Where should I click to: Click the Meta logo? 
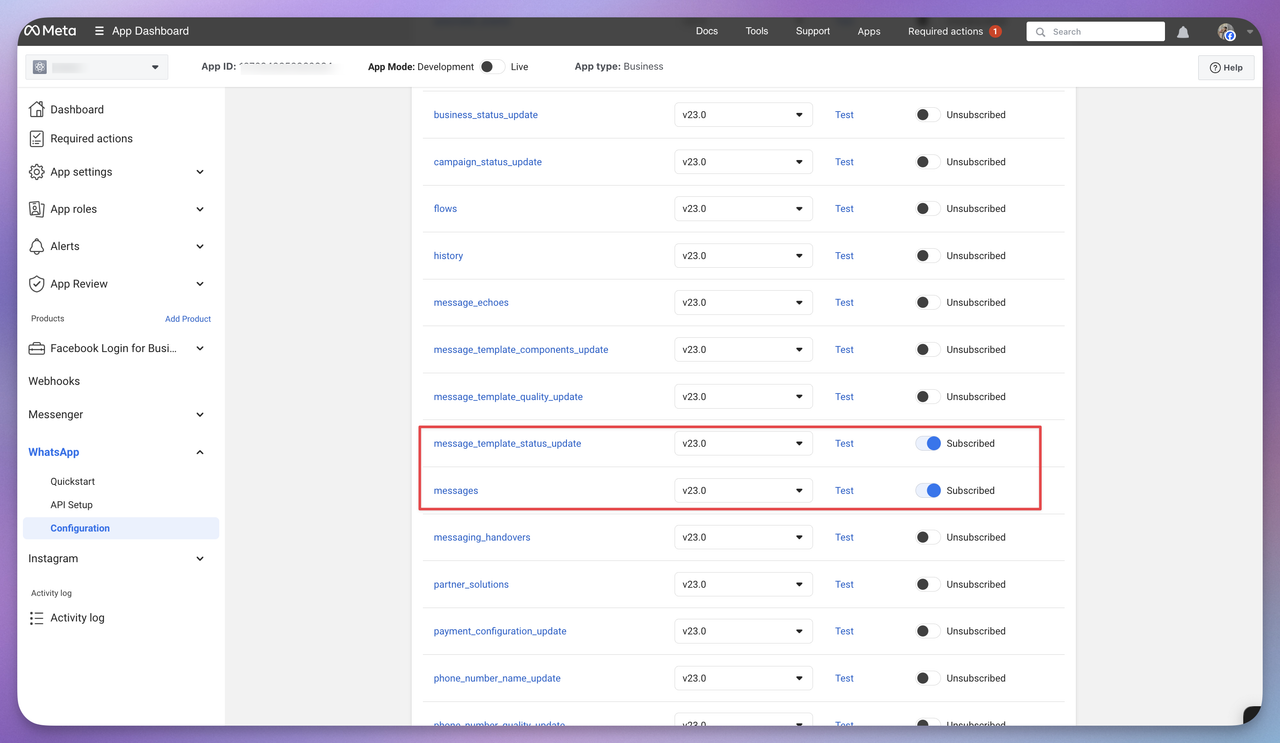coord(50,31)
